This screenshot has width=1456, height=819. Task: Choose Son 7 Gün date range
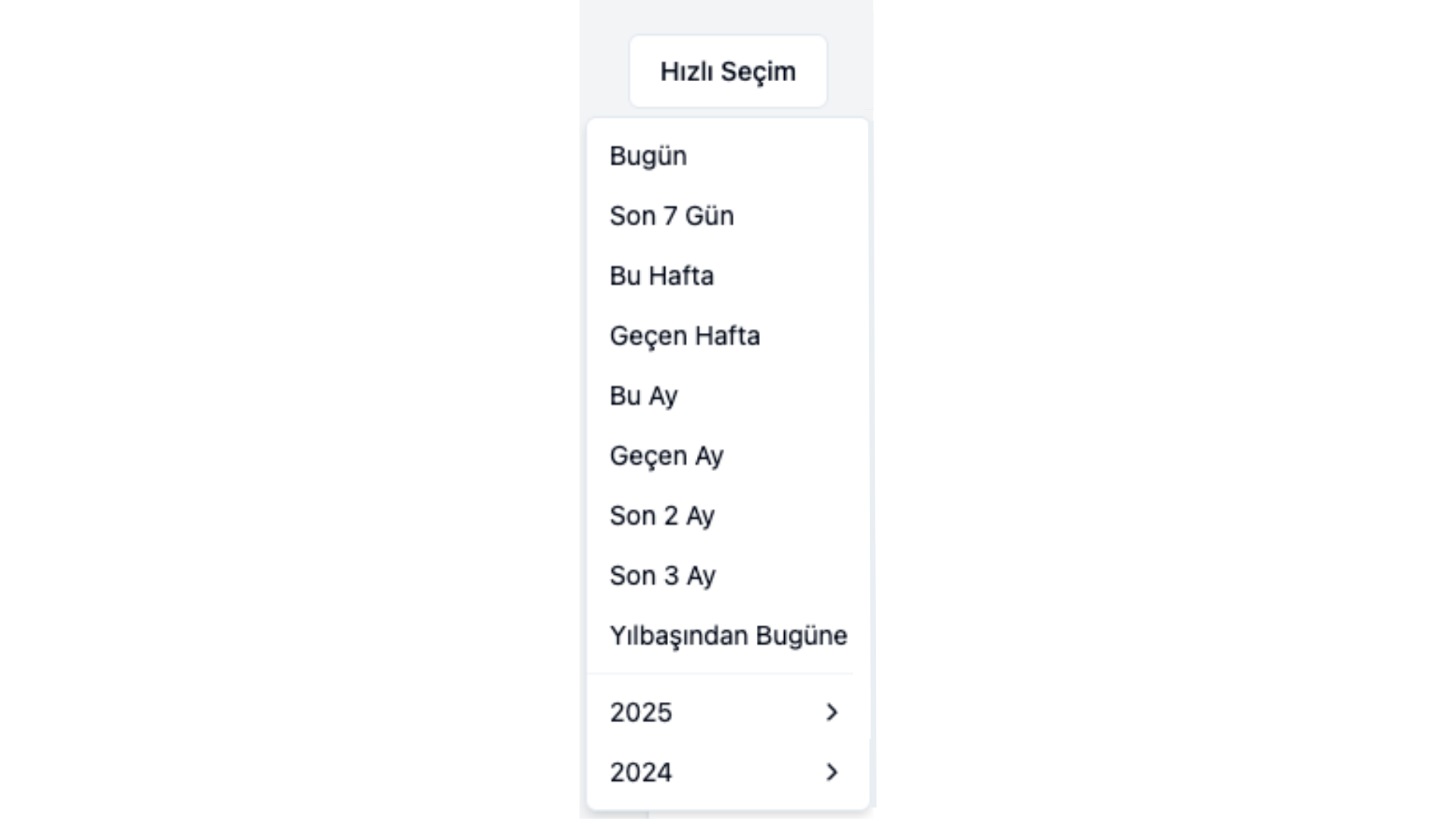(672, 215)
